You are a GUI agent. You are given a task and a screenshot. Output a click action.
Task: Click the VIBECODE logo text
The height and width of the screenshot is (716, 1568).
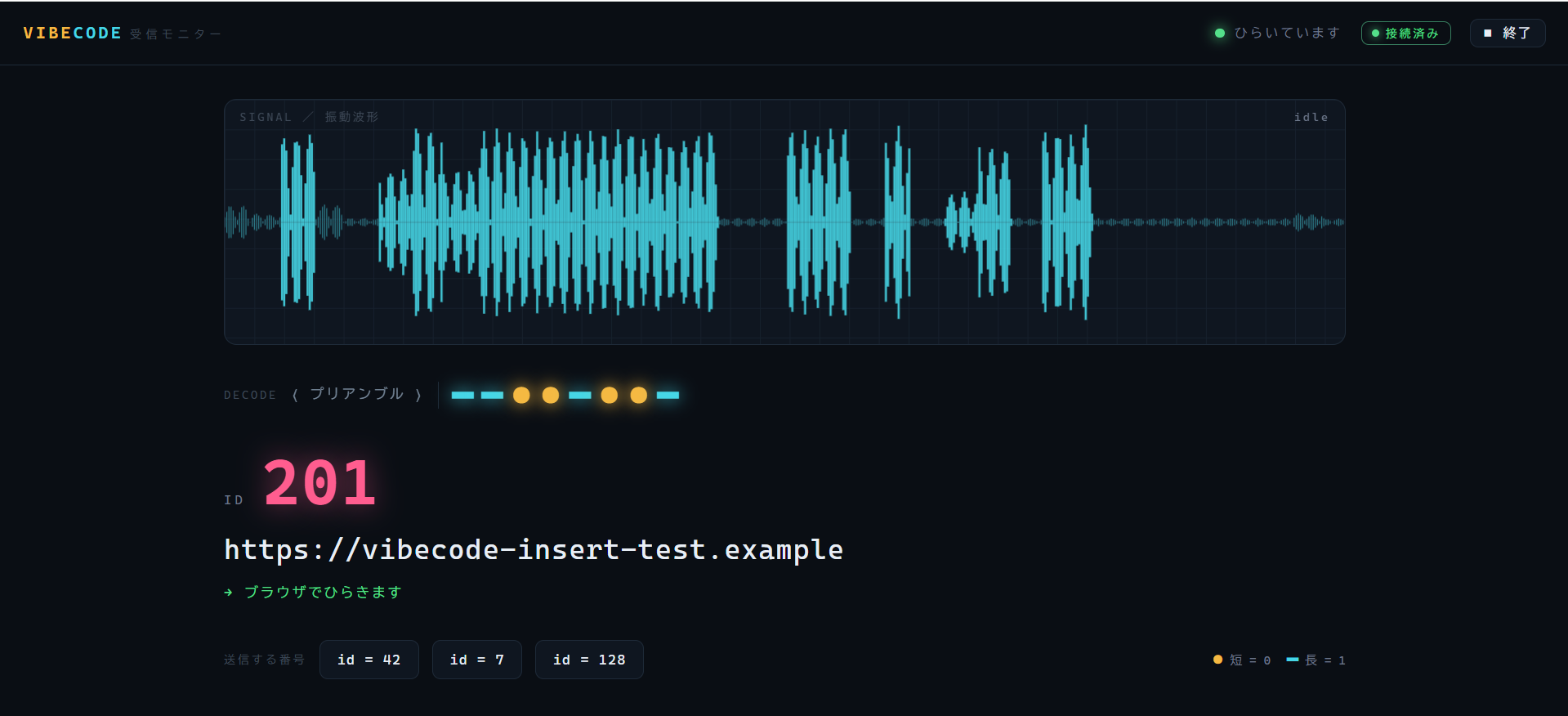pos(72,34)
